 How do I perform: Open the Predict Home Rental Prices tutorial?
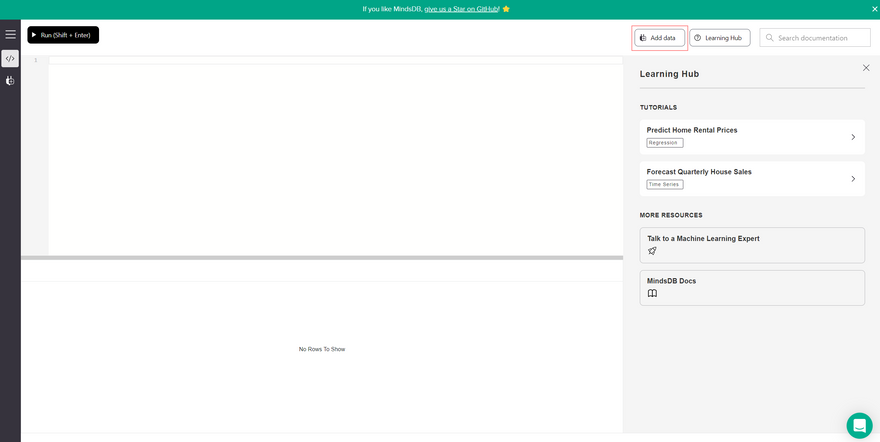[x=692, y=130]
